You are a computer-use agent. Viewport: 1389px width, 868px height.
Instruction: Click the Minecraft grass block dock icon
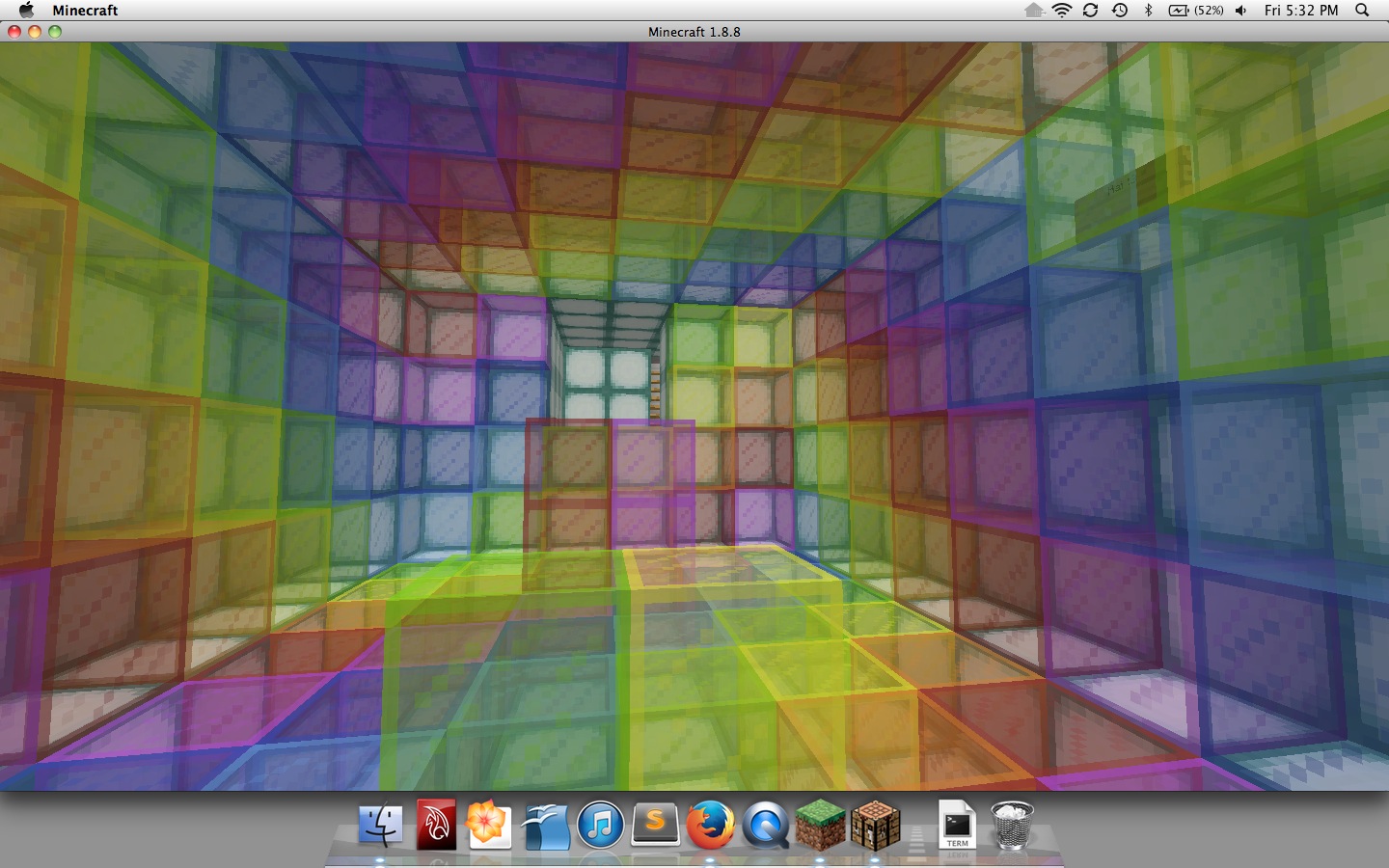(820, 827)
